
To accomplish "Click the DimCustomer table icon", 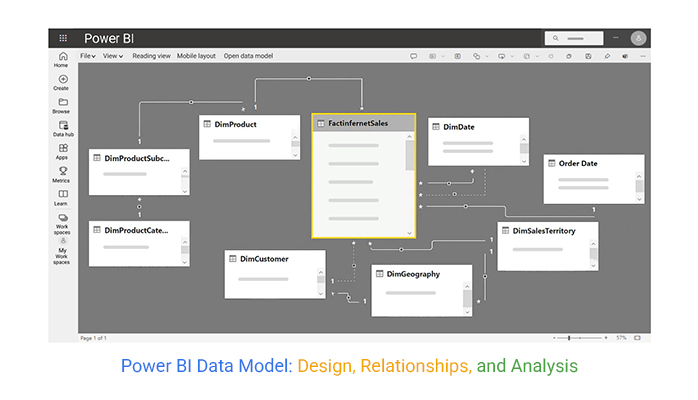I will (232, 259).
